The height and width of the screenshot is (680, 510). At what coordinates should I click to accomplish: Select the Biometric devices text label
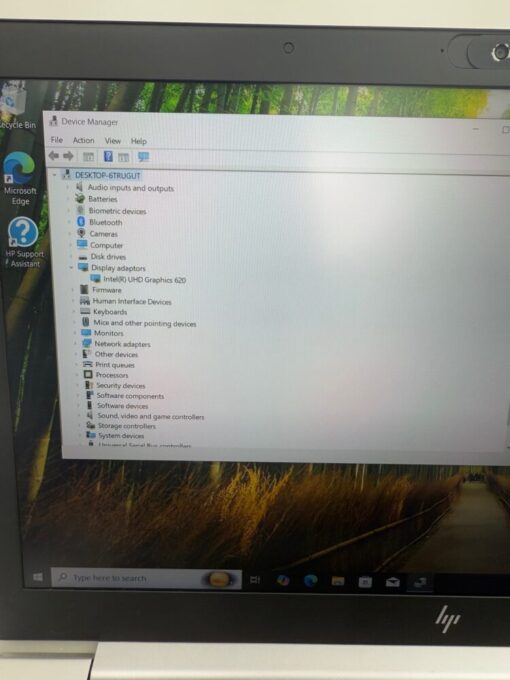click(117, 211)
